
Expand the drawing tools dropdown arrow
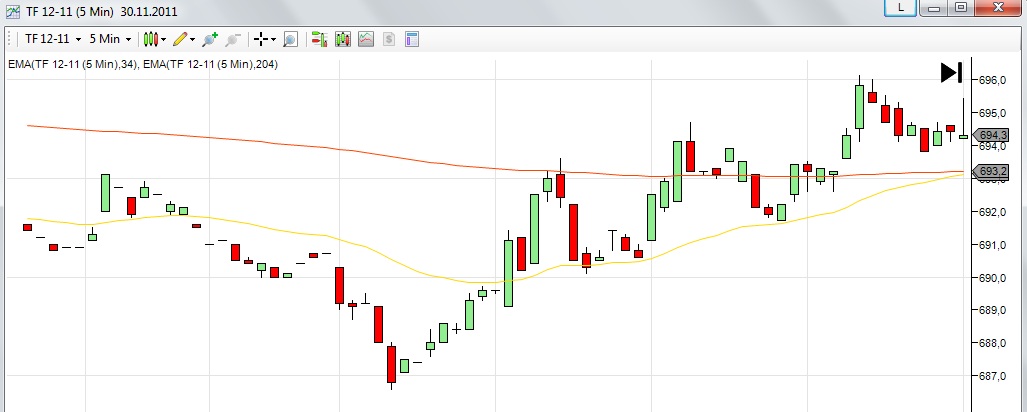coord(192,39)
